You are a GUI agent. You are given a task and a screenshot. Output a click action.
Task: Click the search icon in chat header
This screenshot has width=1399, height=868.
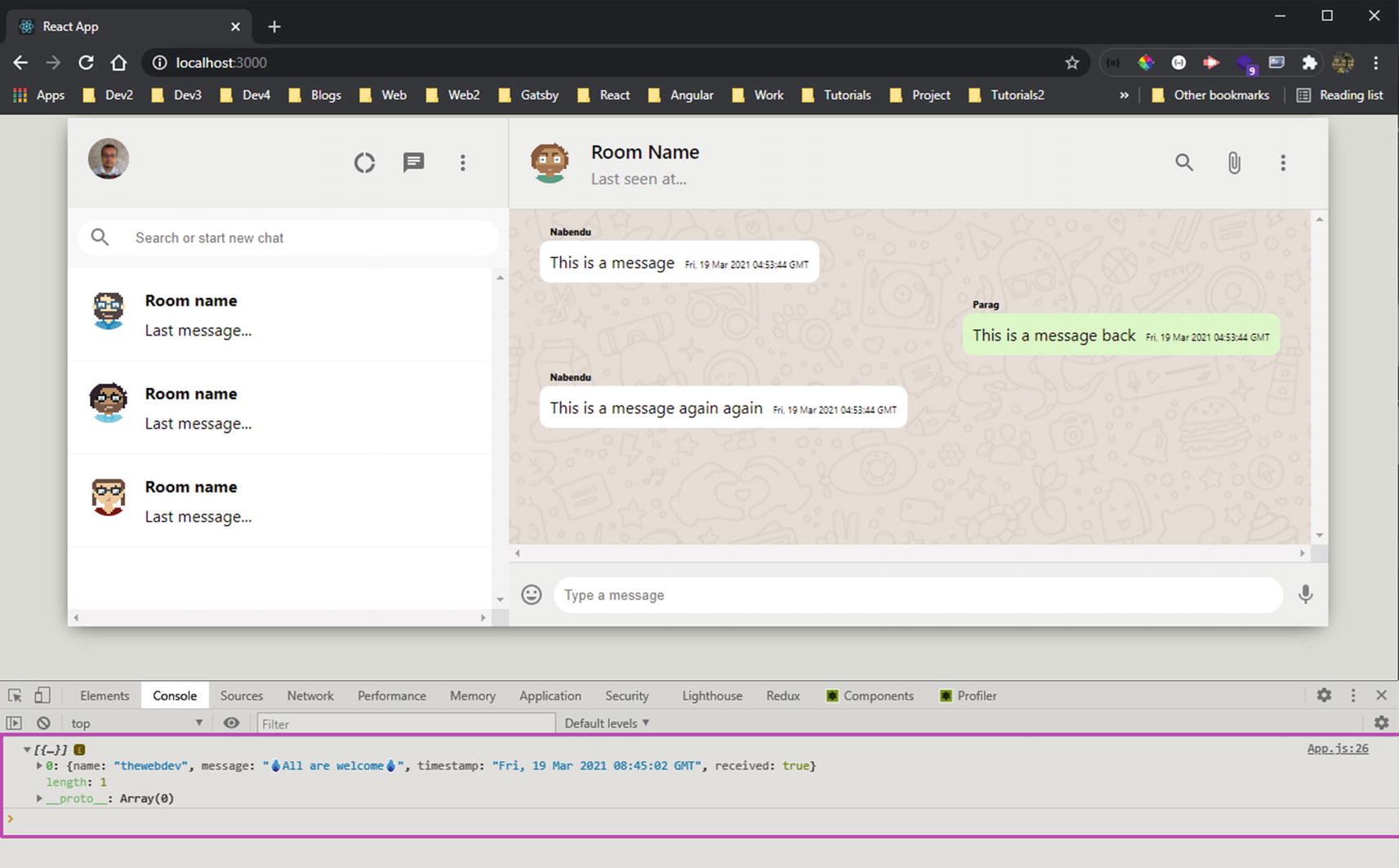[x=1183, y=162]
